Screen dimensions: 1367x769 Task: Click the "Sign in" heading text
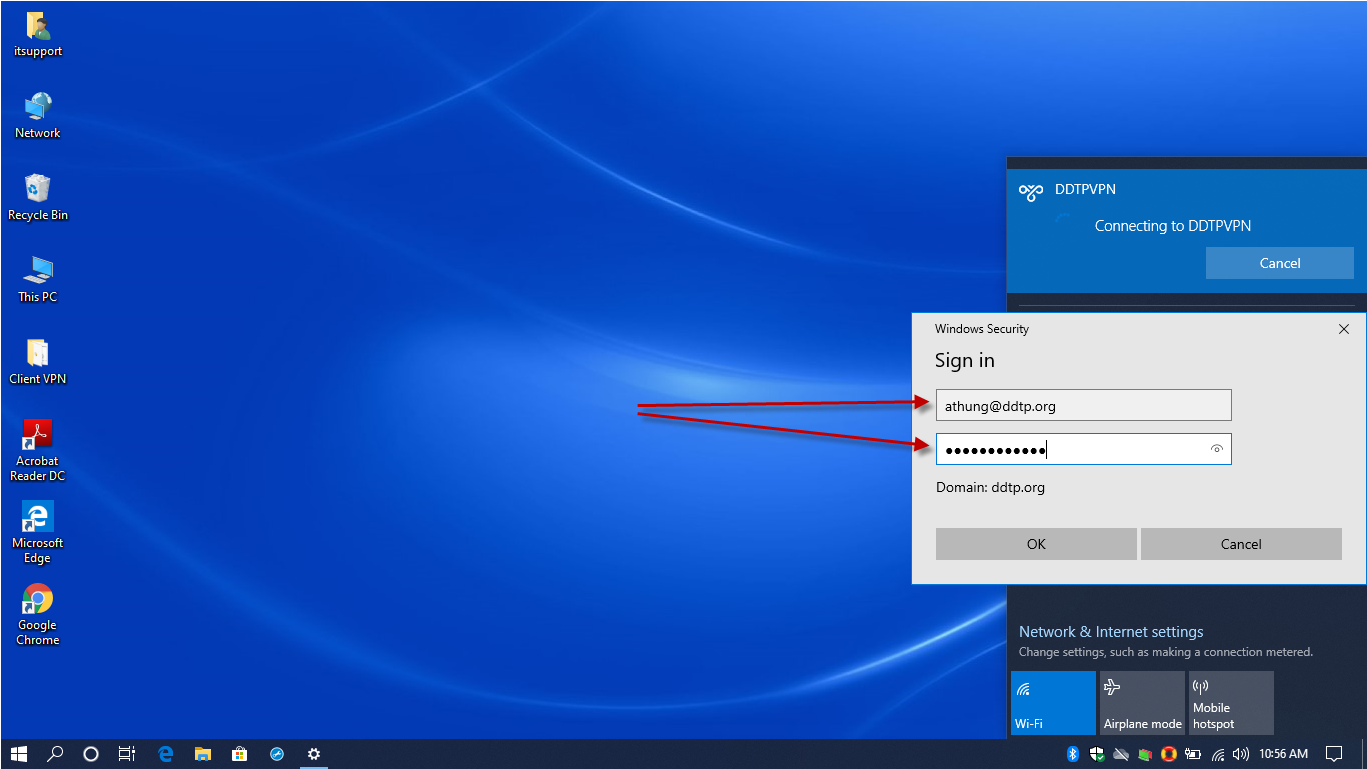point(965,361)
